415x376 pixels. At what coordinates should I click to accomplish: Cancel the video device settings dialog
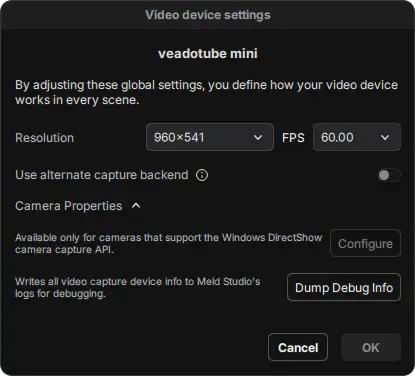tap(298, 347)
